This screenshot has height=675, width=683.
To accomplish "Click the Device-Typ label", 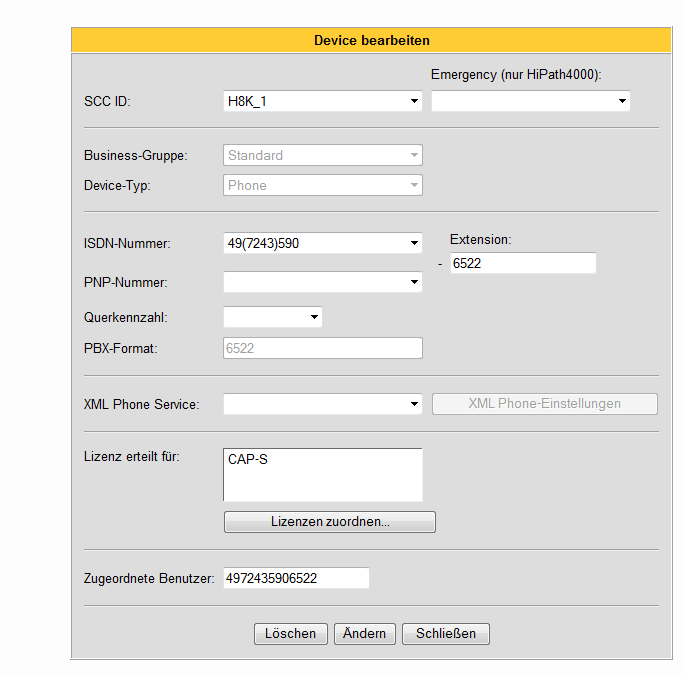I will coord(117,186).
